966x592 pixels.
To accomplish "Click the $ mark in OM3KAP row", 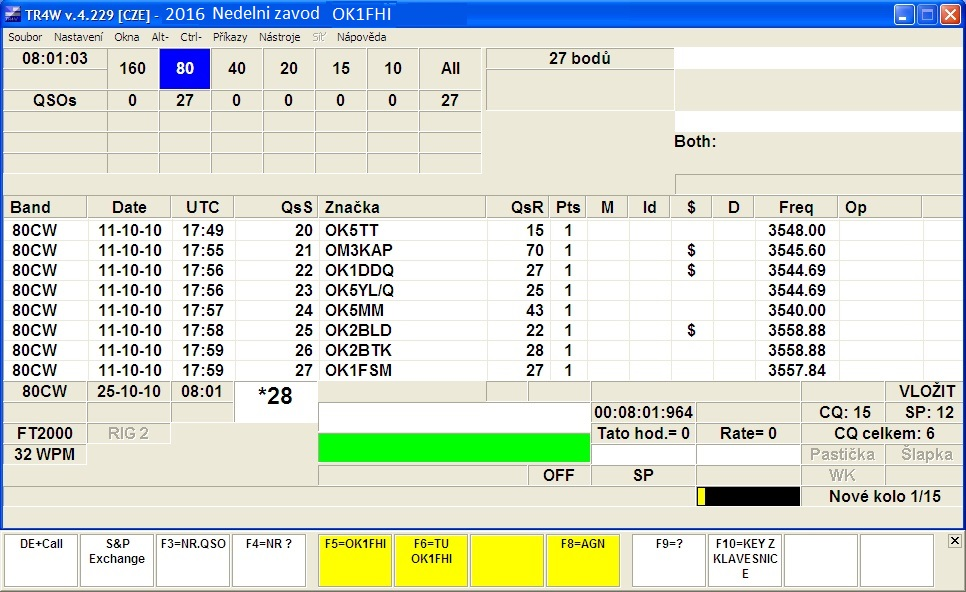I will 691,250.
